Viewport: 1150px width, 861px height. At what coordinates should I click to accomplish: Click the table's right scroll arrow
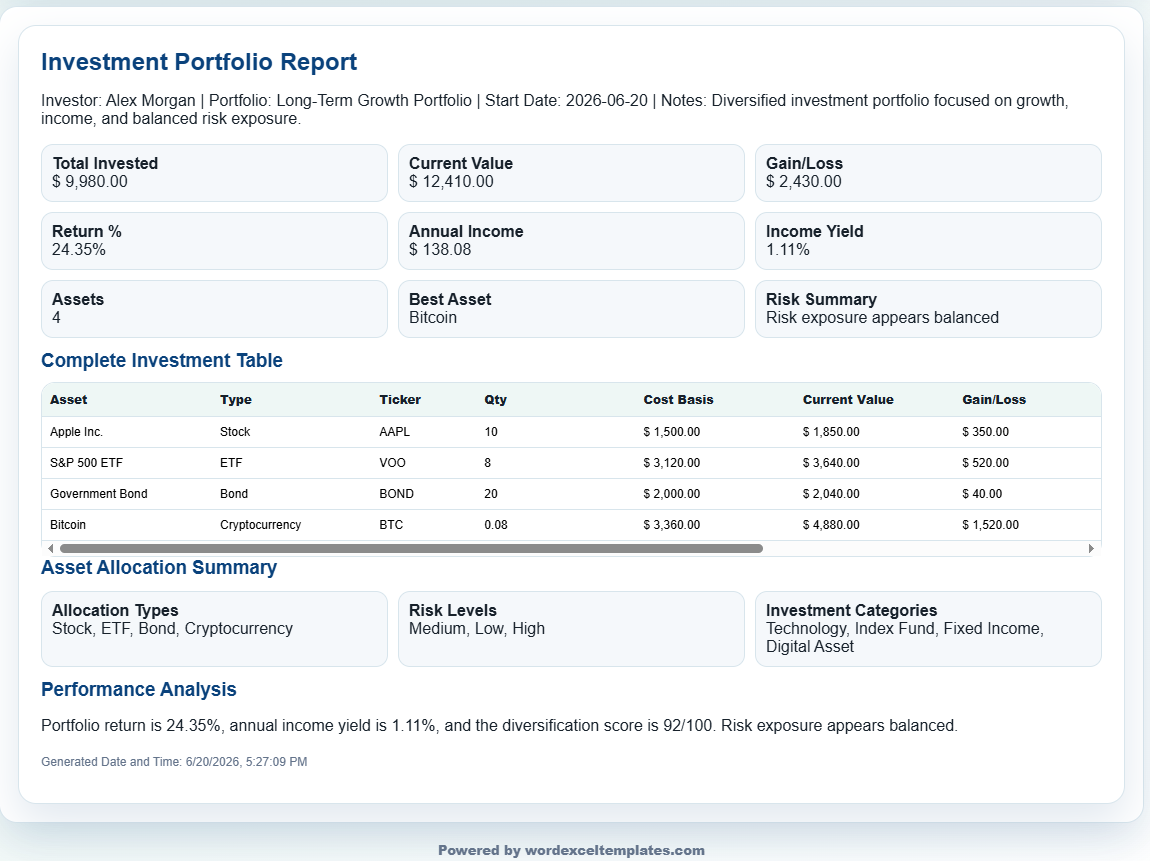[x=1091, y=549]
